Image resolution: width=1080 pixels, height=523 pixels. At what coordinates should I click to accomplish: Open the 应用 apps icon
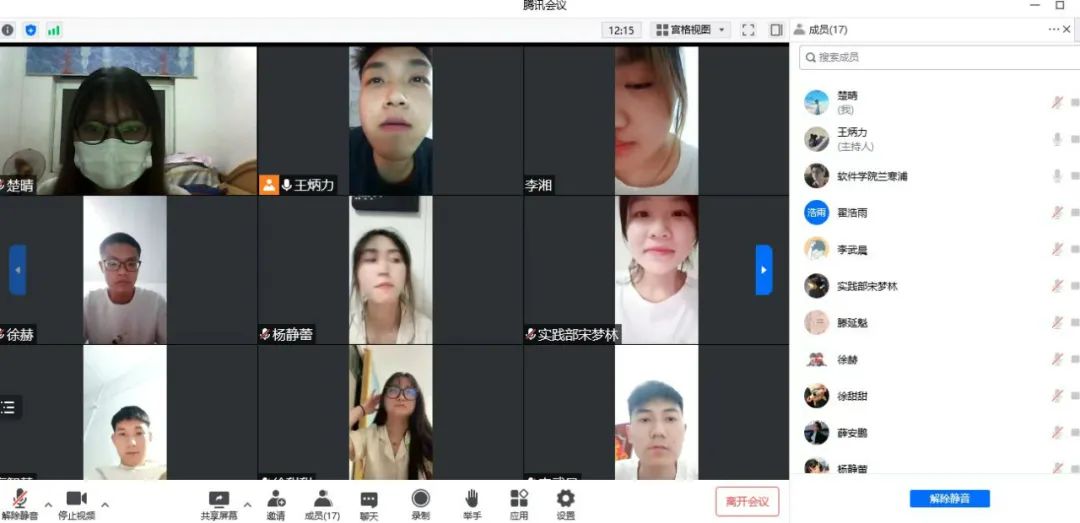point(519,499)
